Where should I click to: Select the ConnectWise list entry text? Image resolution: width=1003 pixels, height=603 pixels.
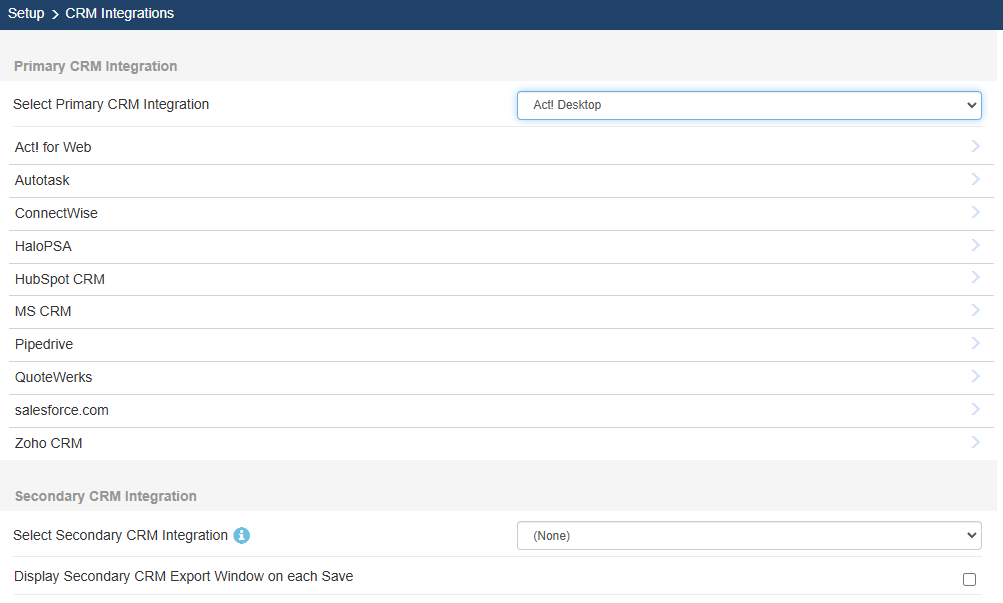56,213
